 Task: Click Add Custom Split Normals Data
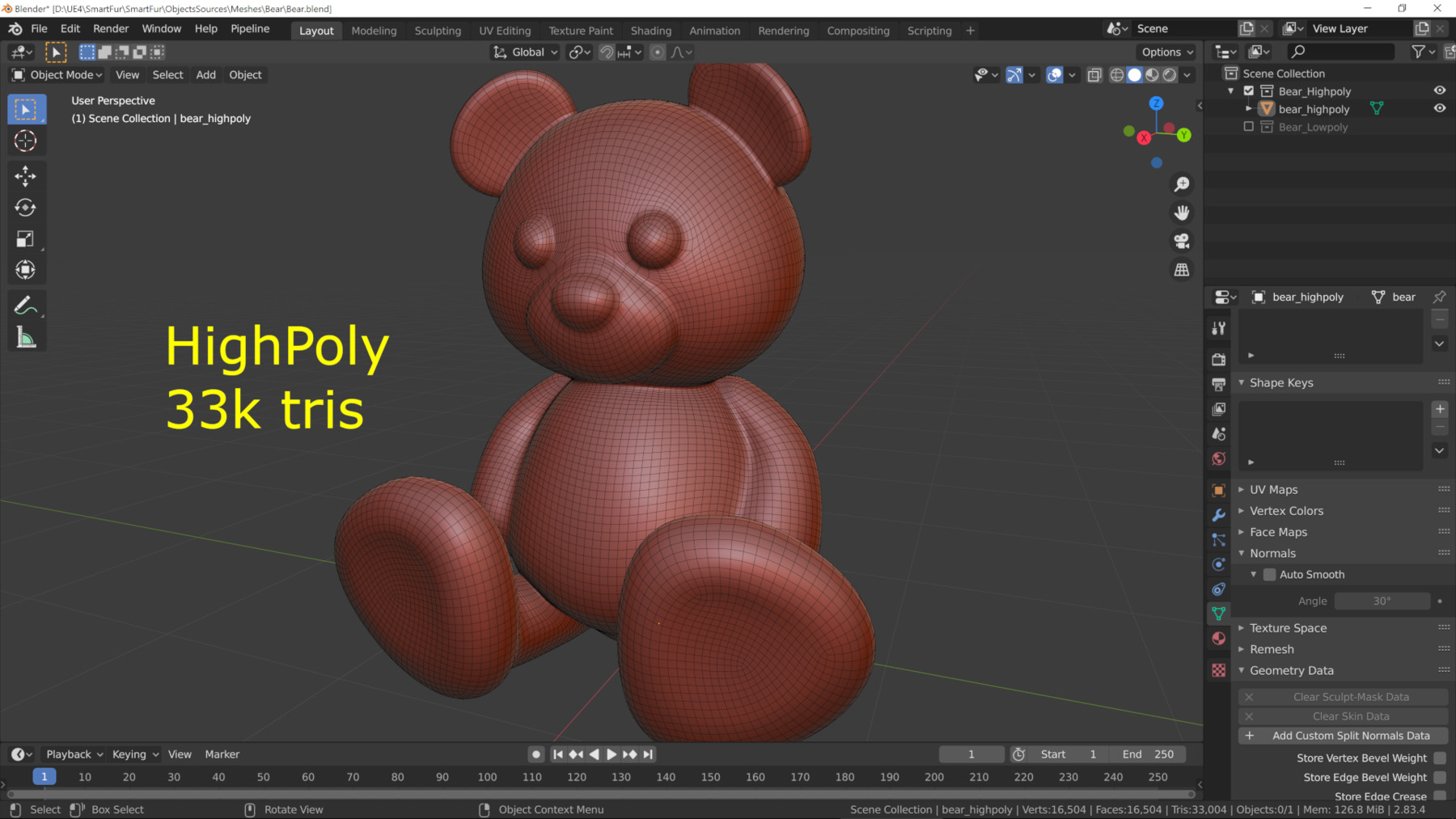[x=1343, y=736]
